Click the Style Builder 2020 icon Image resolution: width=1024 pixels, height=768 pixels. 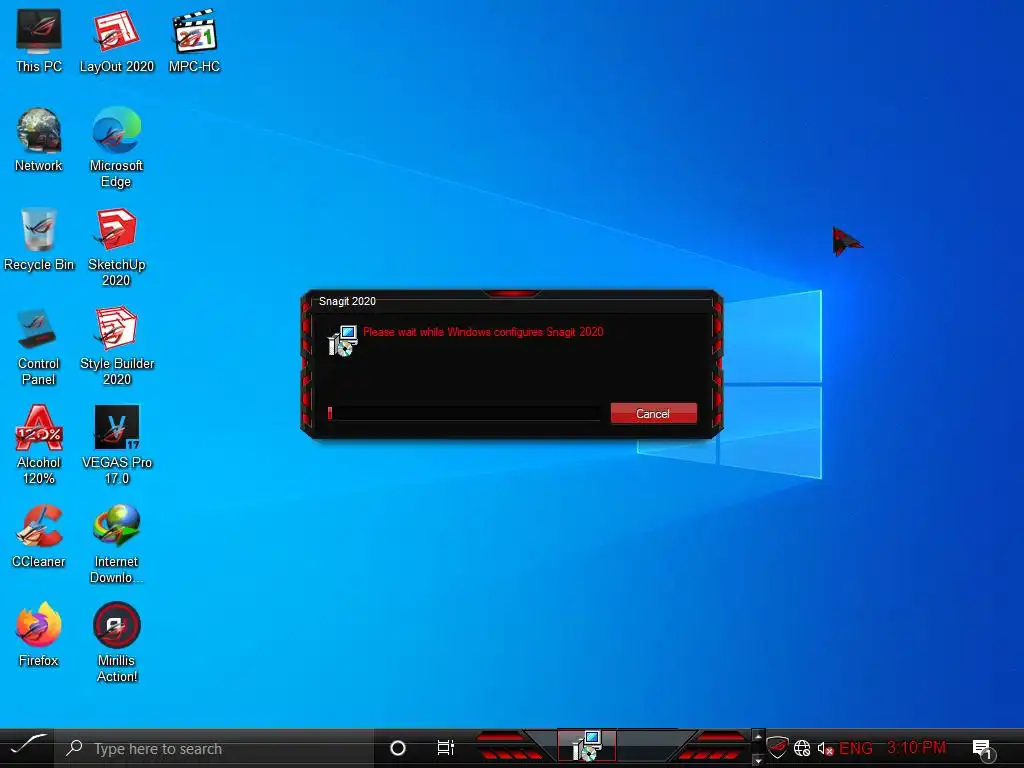[116, 346]
